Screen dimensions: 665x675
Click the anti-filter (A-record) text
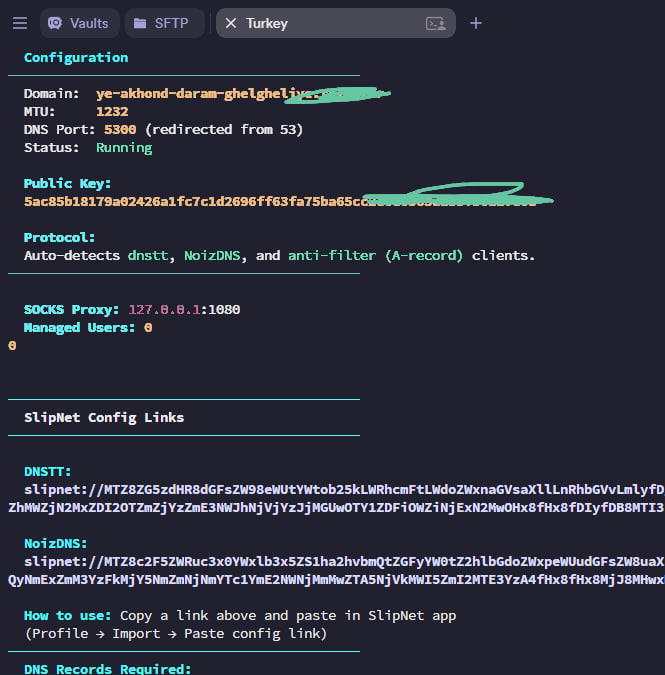pyautogui.click(x=375, y=256)
